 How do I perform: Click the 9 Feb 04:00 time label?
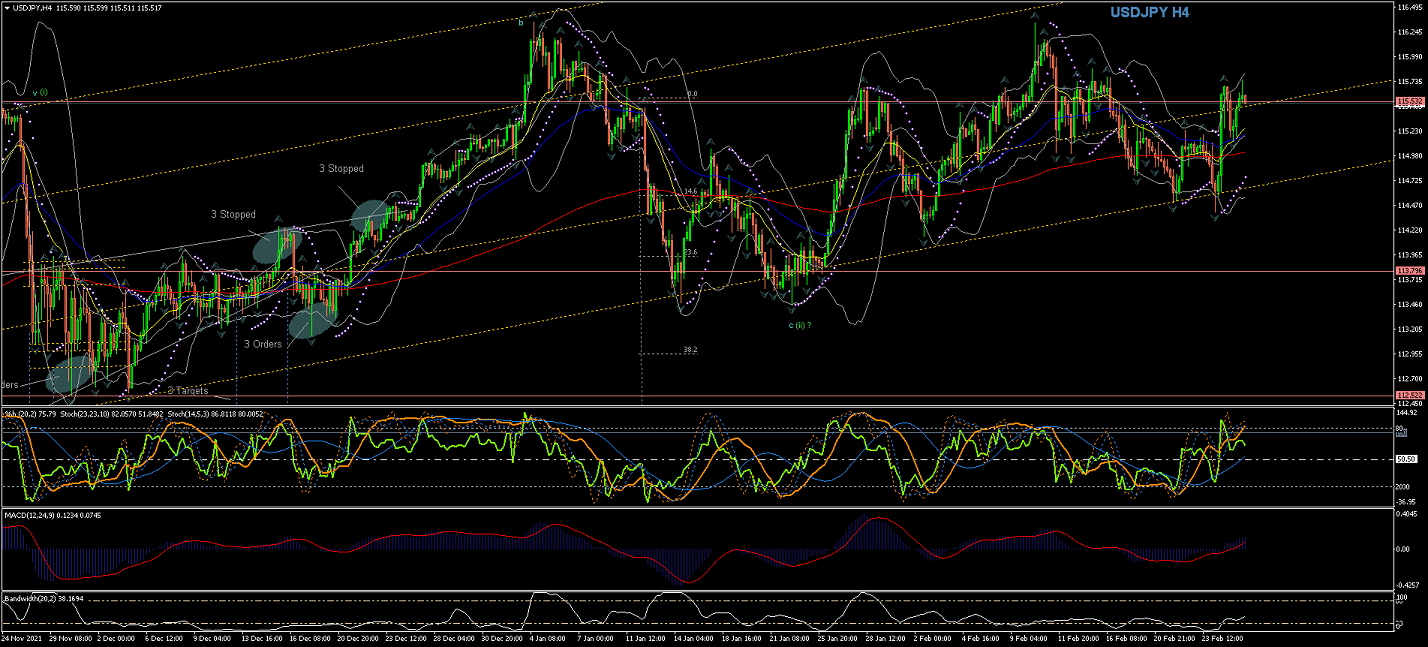click(x=1029, y=636)
